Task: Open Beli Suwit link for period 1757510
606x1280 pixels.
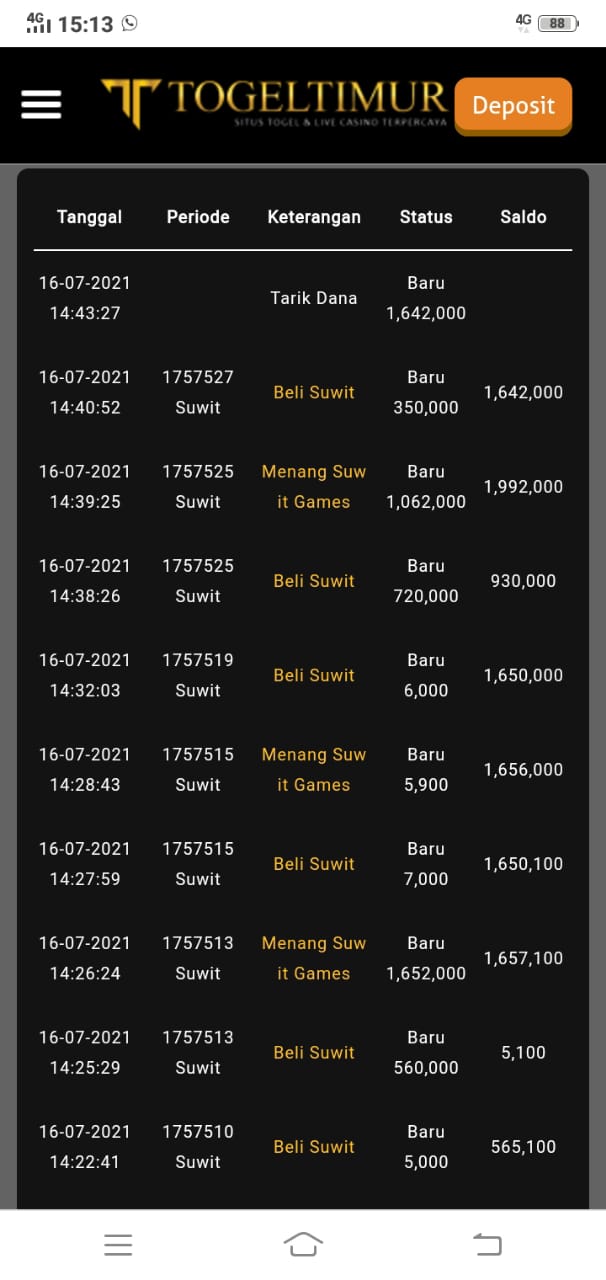Action: point(314,1147)
